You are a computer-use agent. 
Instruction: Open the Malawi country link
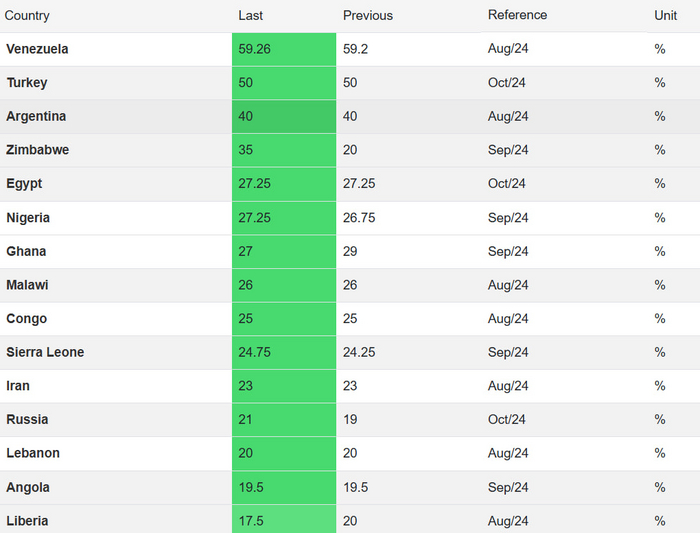point(27,285)
